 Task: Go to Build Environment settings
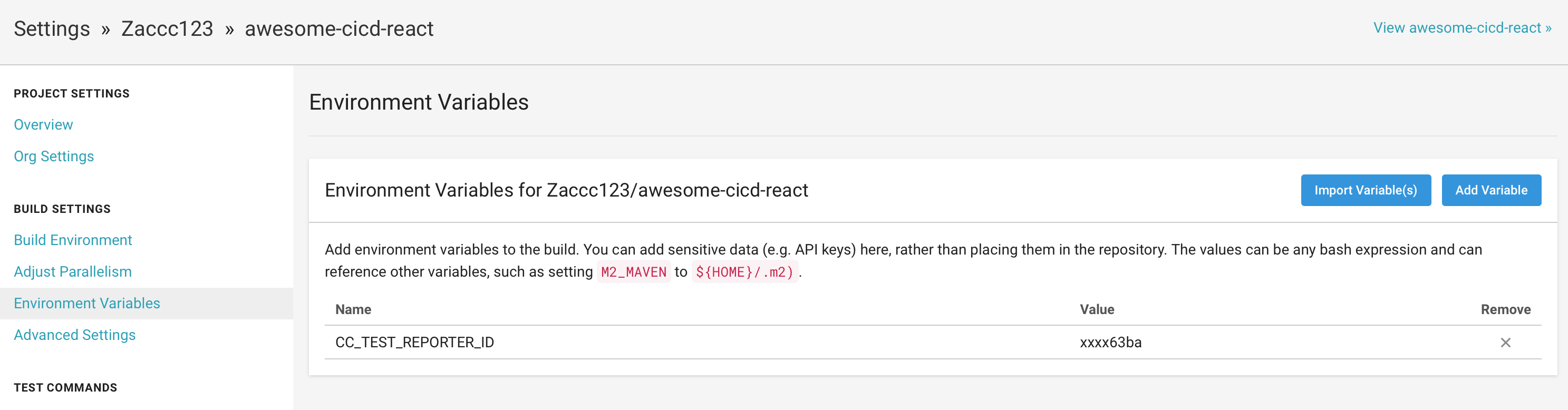(x=72, y=240)
